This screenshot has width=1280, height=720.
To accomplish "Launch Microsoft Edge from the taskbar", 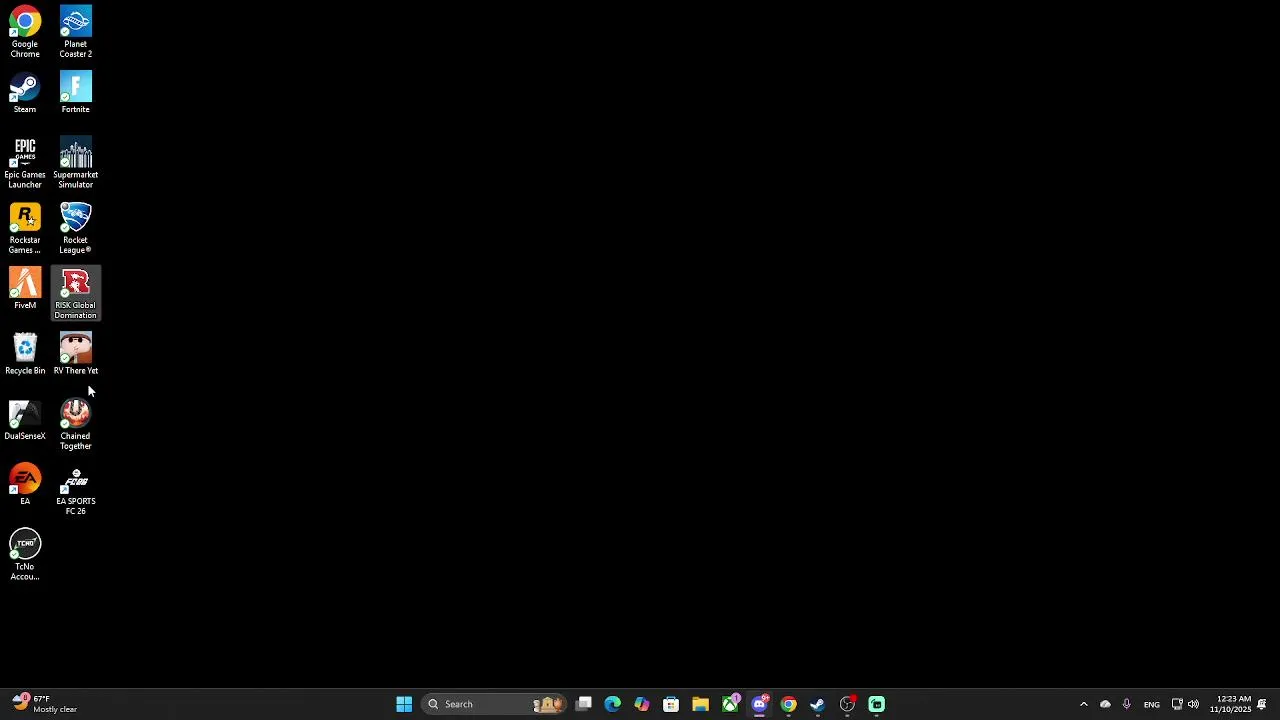I will (613, 704).
